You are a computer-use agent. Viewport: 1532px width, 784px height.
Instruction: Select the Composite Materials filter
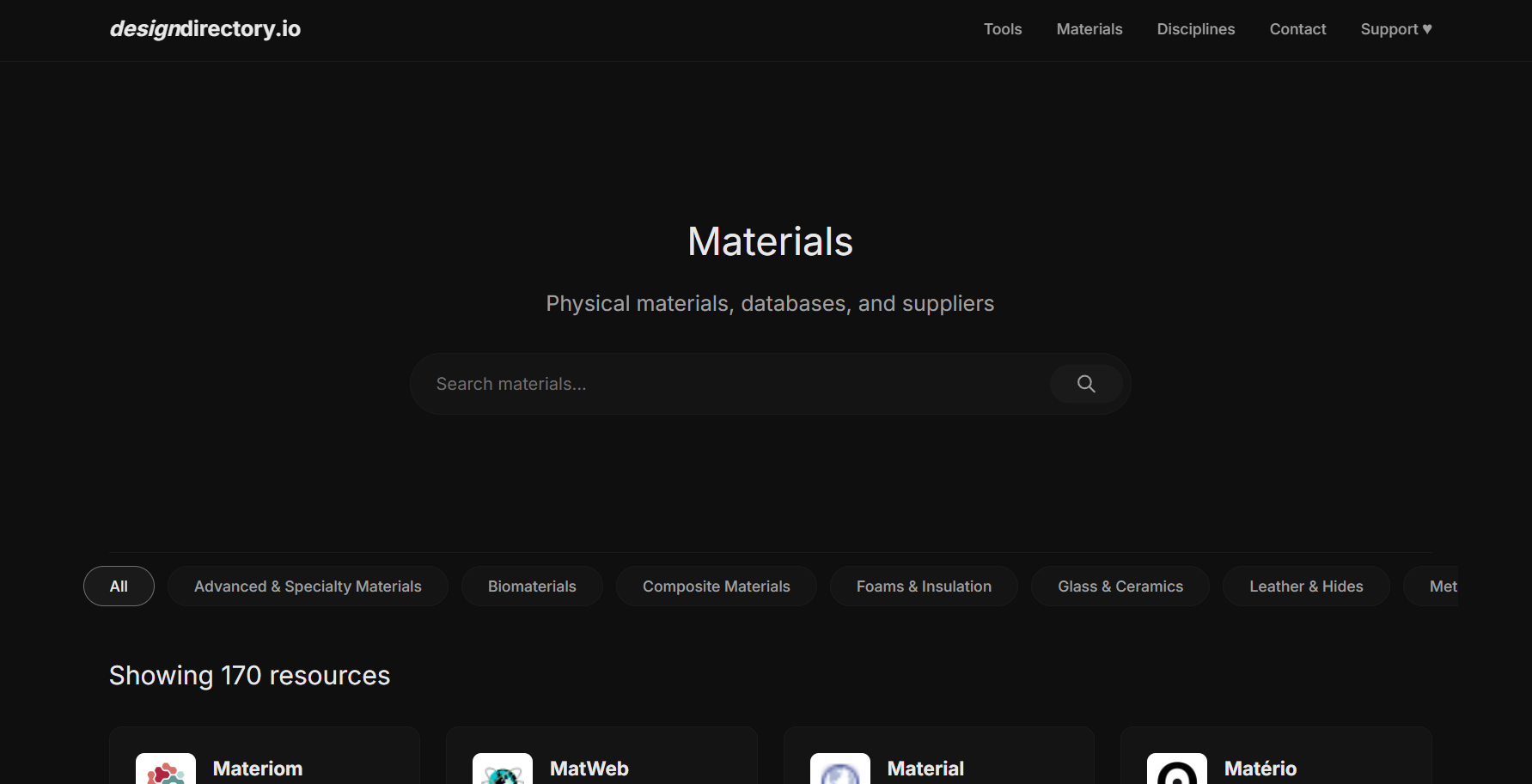716,586
